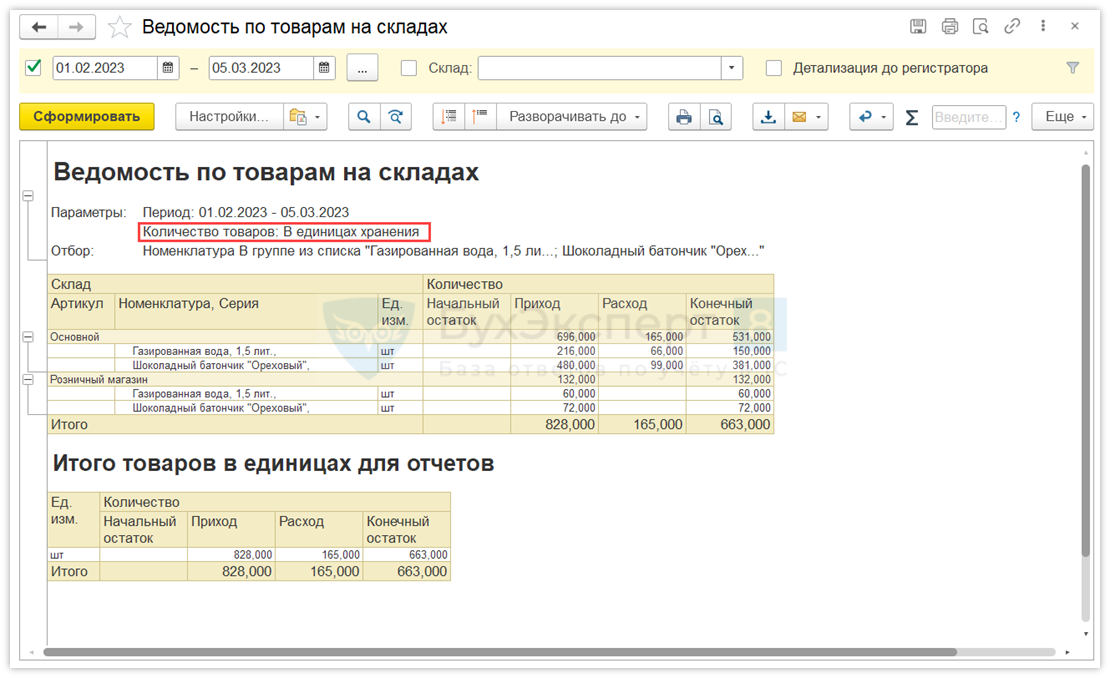
Task: Collapse the Основной warehouse group
Action: point(28,337)
